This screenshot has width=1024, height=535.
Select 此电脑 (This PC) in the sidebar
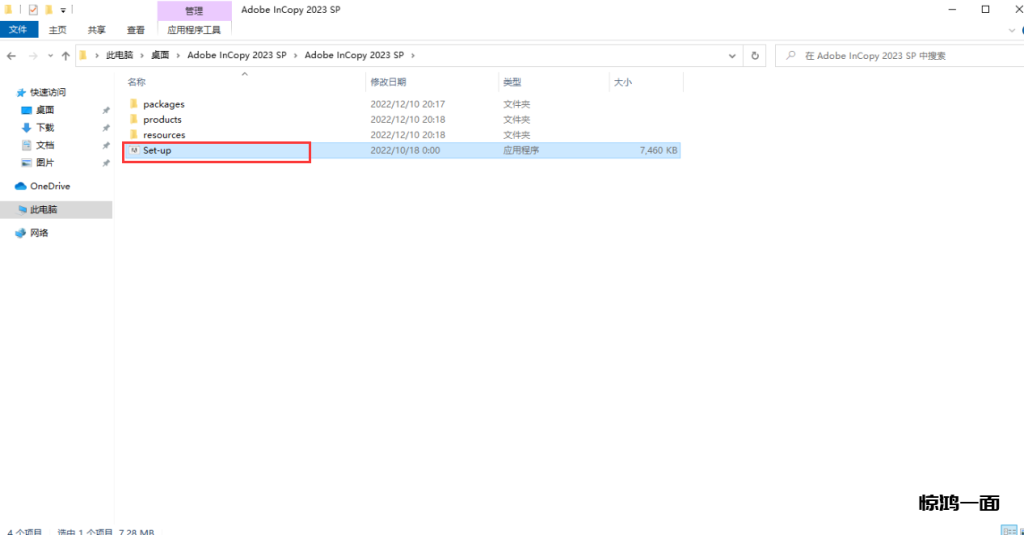pyautogui.click(x=43, y=210)
